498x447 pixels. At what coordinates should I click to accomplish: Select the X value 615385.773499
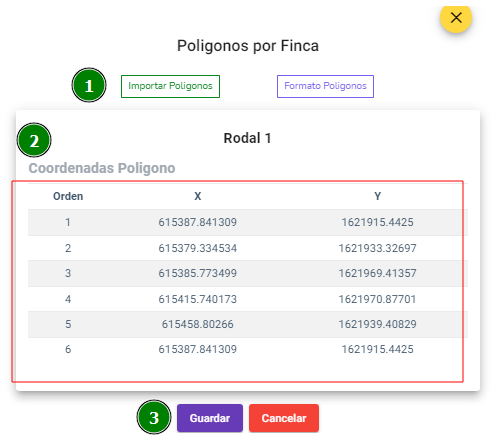[198, 273]
